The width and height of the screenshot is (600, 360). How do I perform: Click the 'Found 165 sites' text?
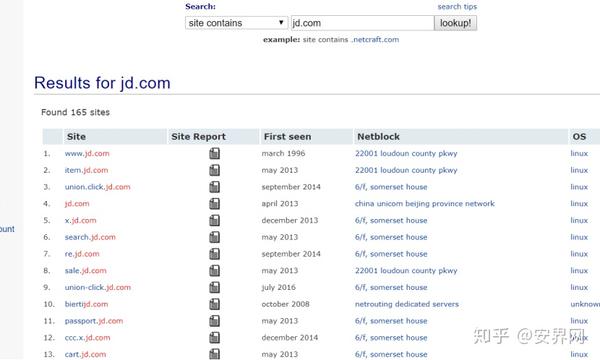pos(75,112)
